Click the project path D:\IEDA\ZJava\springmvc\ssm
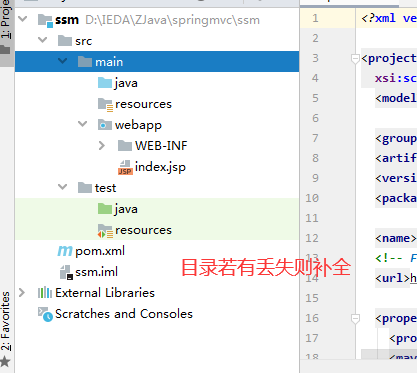The image size is (417, 373). pyautogui.click(x=172, y=20)
